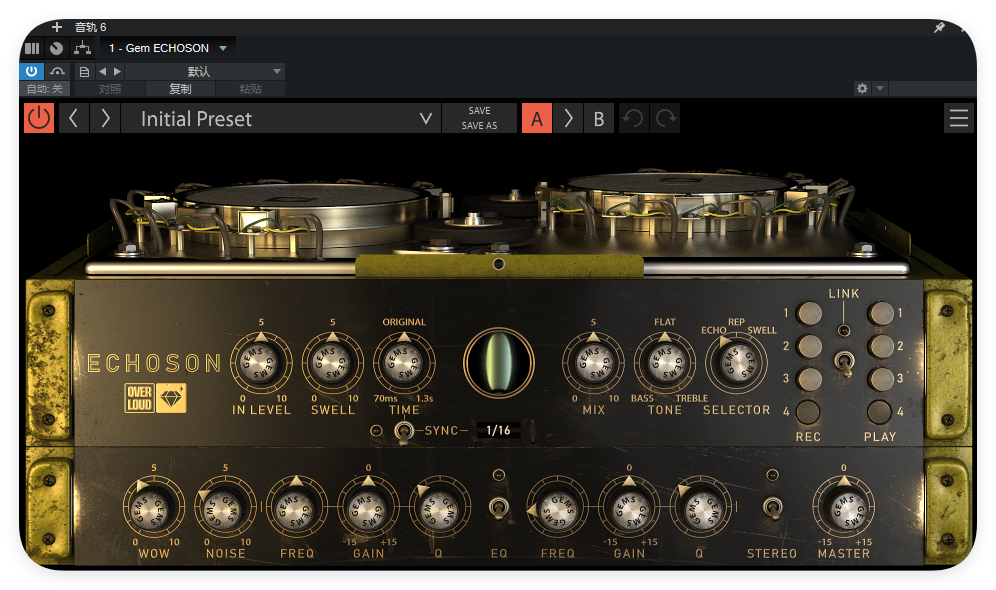The width and height of the screenshot is (996, 590).
Task: Flip the LINK toggle switch
Action: point(844,364)
